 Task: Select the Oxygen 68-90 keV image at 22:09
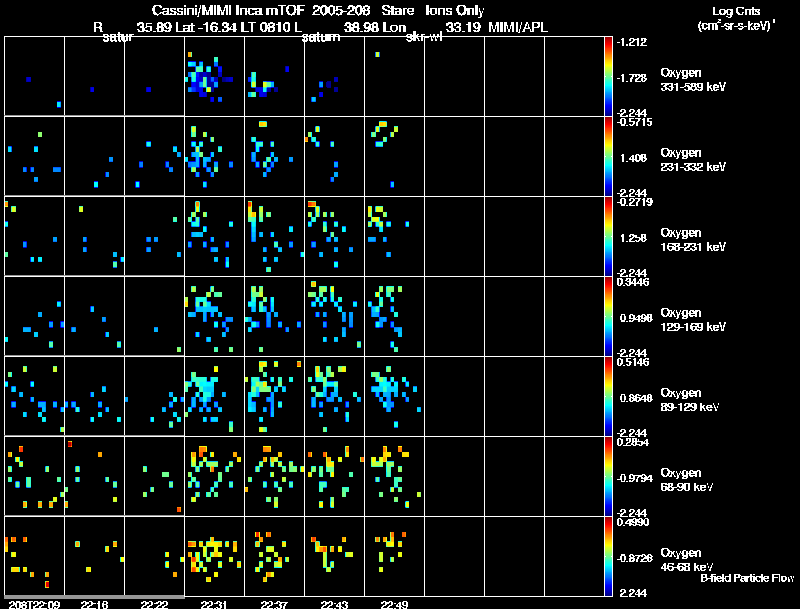point(34,476)
